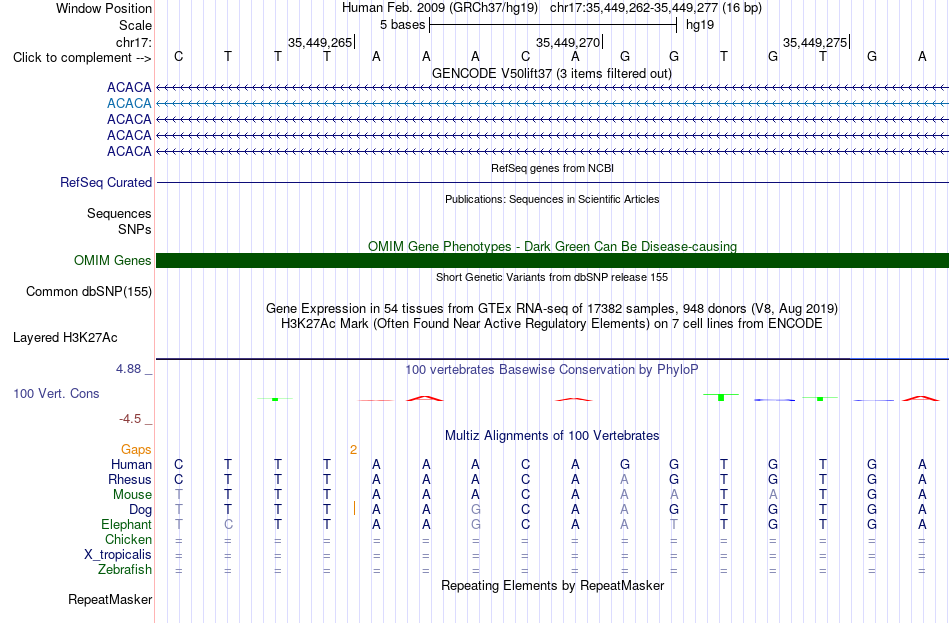Click the GTEx Gene Expression track title
Viewport: 950px width, 623px height.
tap(552, 308)
